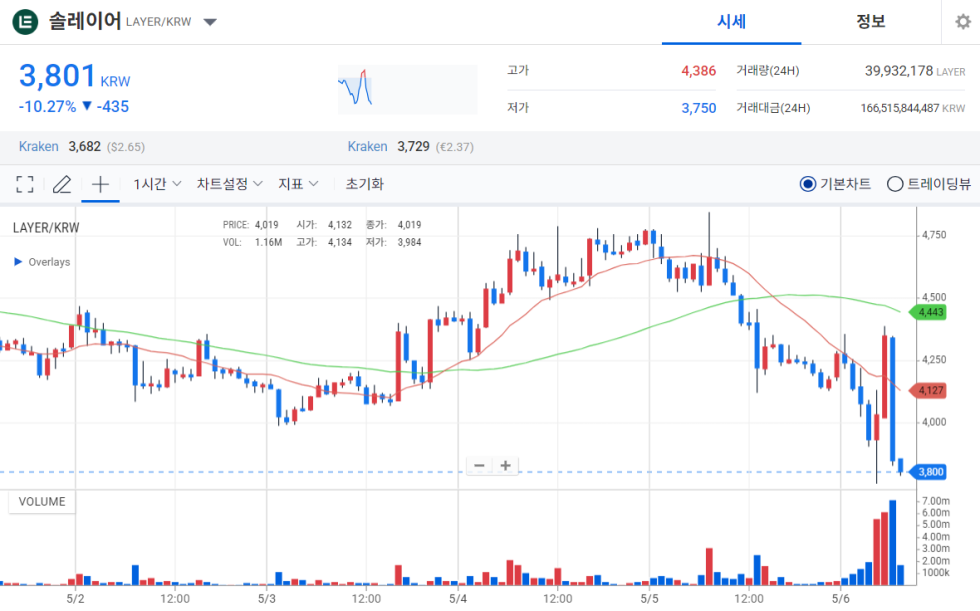
Task: Select the 트레이딩뷰 radio button
Action: [895, 184]
